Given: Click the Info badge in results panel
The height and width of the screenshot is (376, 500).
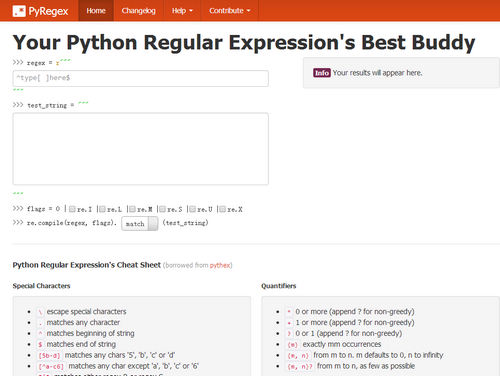Looking at the screenshot, I should (322, 73).
